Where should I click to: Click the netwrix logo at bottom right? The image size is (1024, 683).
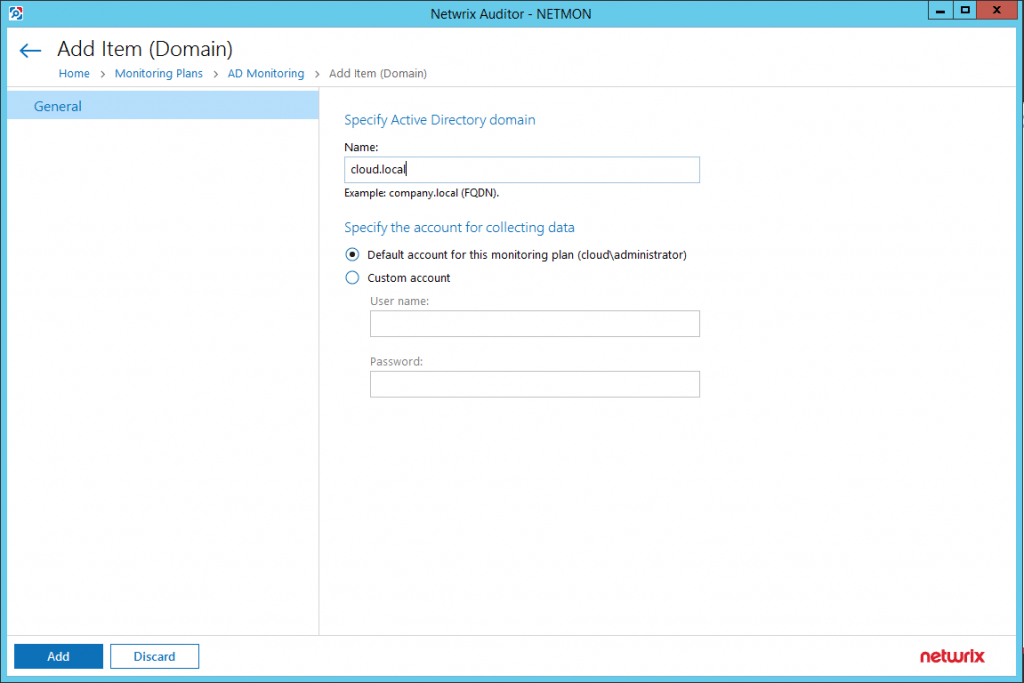(952, 656)
